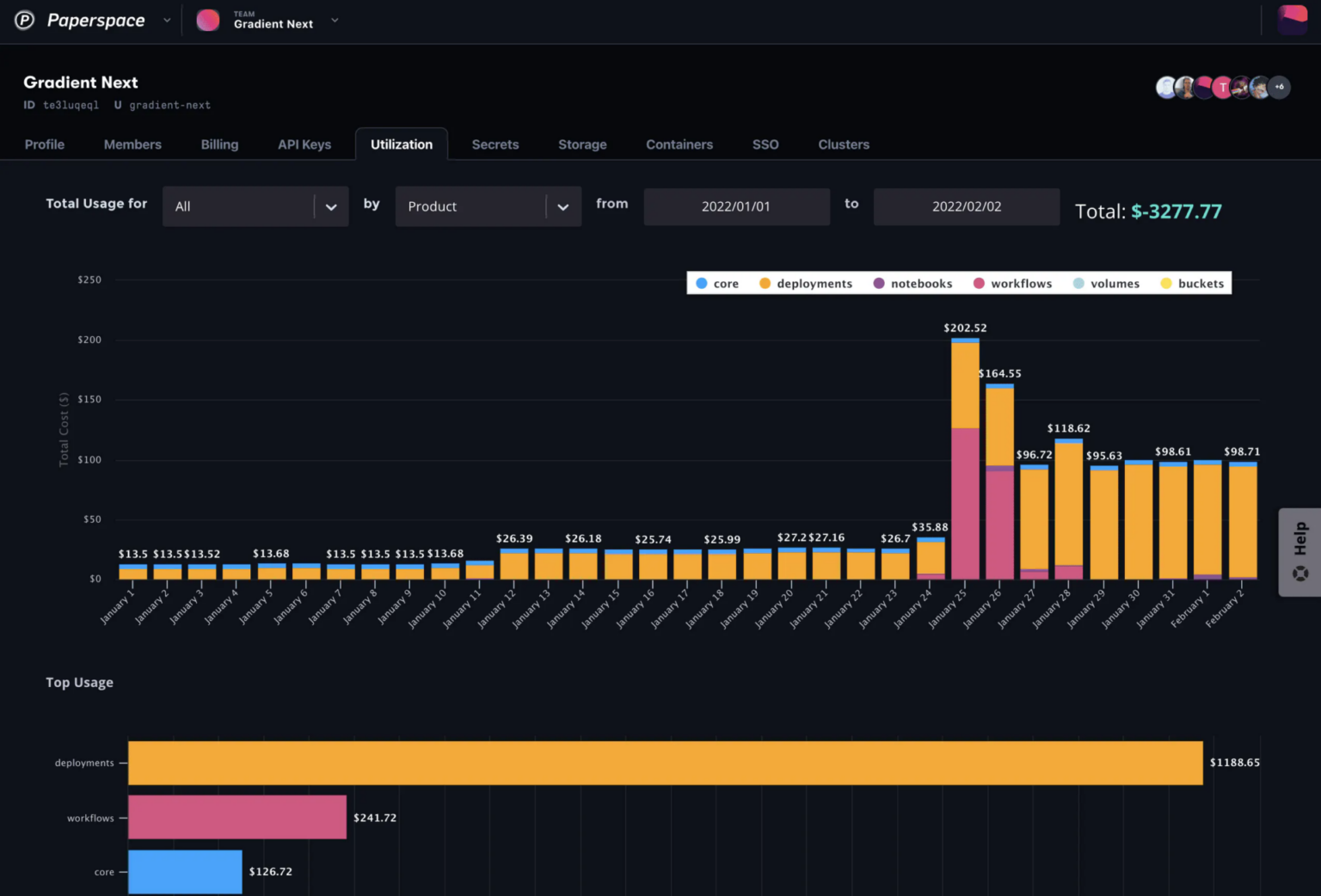Screen dimensions: 1321x896
Task: Click the Paperspace logo icon
Action: (25, 20)
